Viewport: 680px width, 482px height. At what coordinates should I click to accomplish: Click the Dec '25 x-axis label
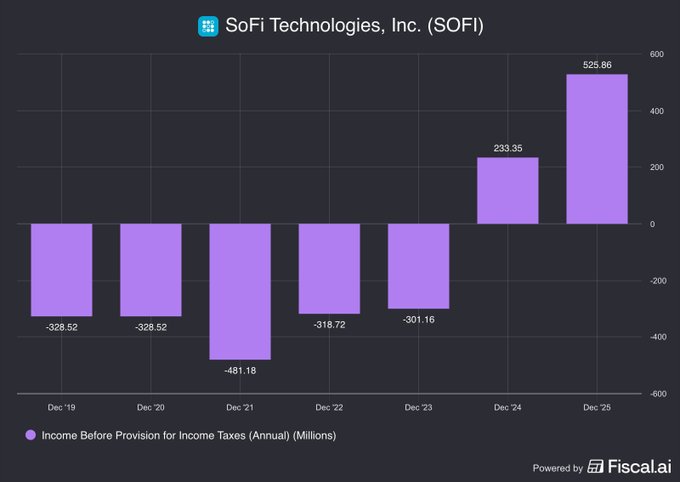[597, 408]
